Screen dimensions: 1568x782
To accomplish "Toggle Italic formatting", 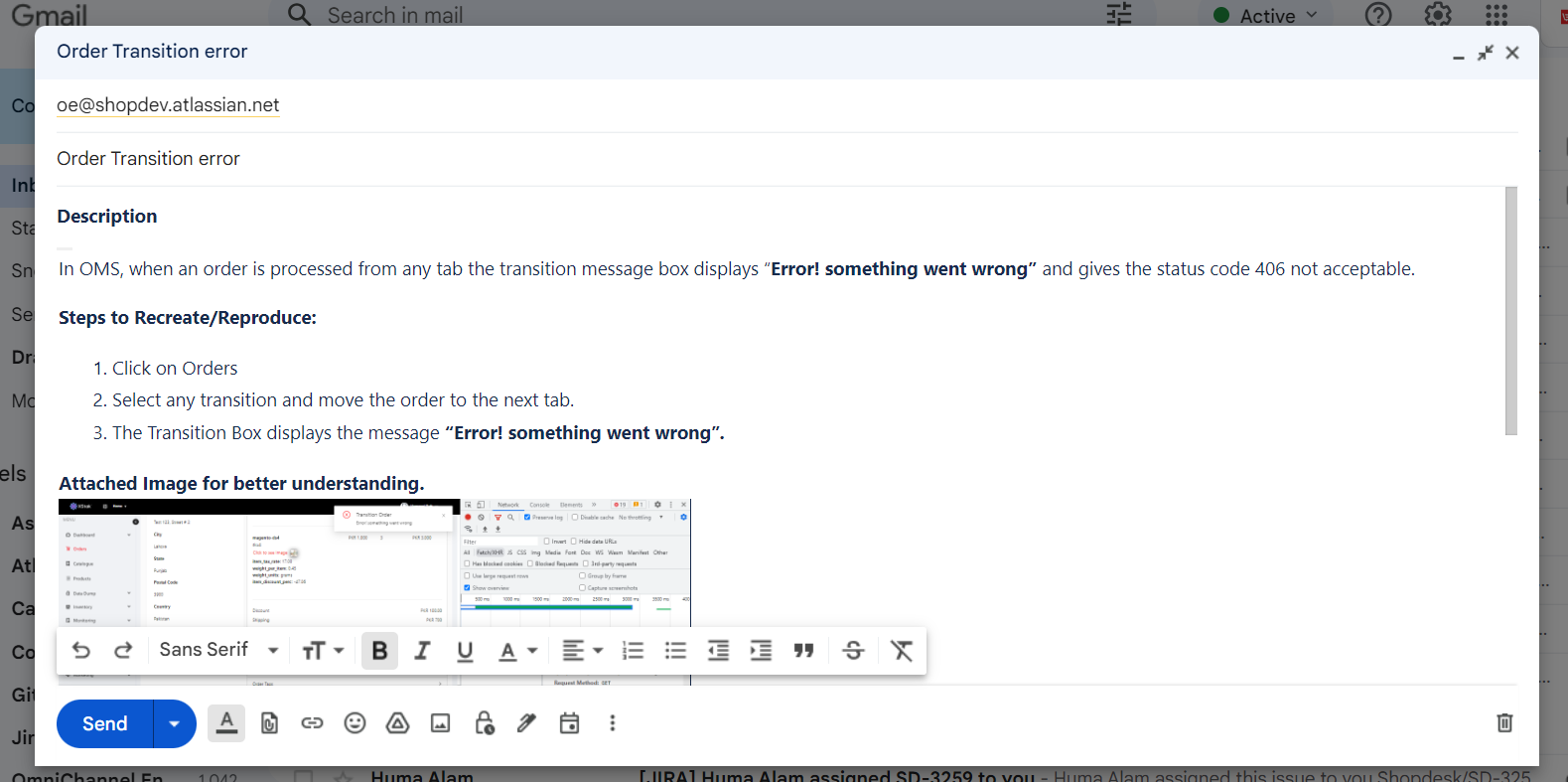I will (x=422, y=650).
